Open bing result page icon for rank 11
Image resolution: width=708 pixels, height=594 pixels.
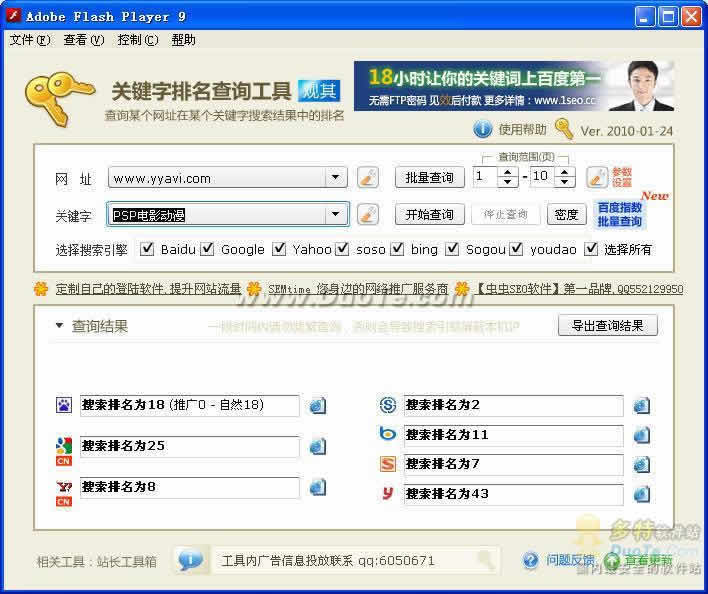[642, 435]
